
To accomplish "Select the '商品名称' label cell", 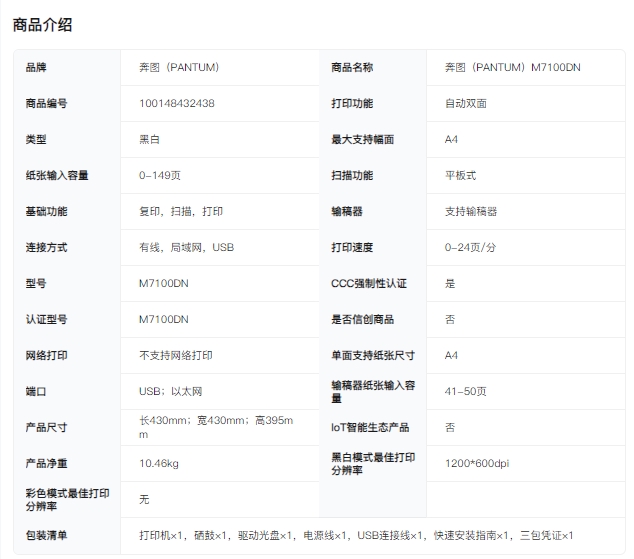I will click(x=352, y=67).
